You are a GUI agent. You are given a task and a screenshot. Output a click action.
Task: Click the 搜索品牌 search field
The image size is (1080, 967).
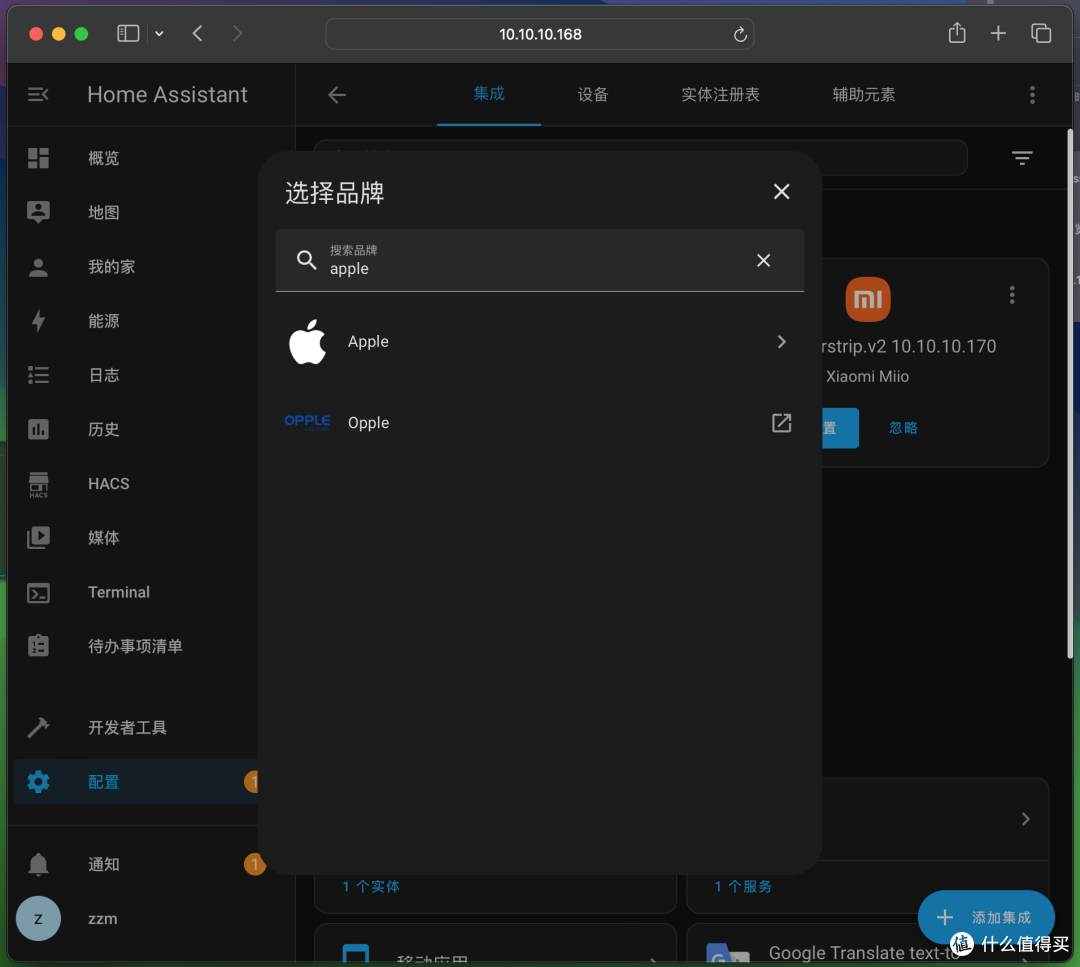tap(539, 260)
